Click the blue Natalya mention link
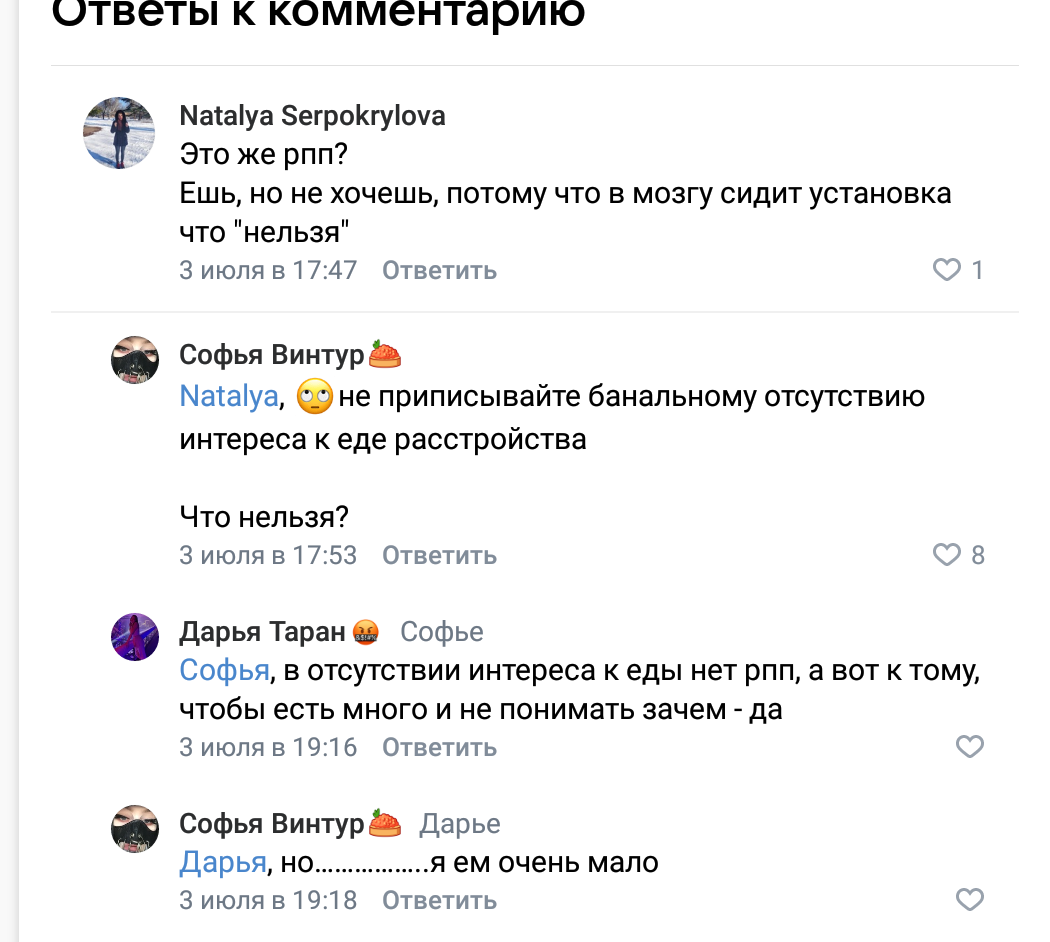Image resolution: width=1050 pixels, height=942 pixels. (x=228, y=397)
